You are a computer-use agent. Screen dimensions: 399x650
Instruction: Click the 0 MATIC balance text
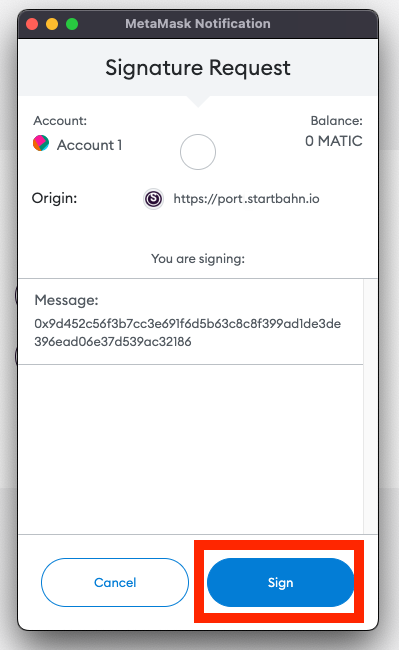(334, 141)
